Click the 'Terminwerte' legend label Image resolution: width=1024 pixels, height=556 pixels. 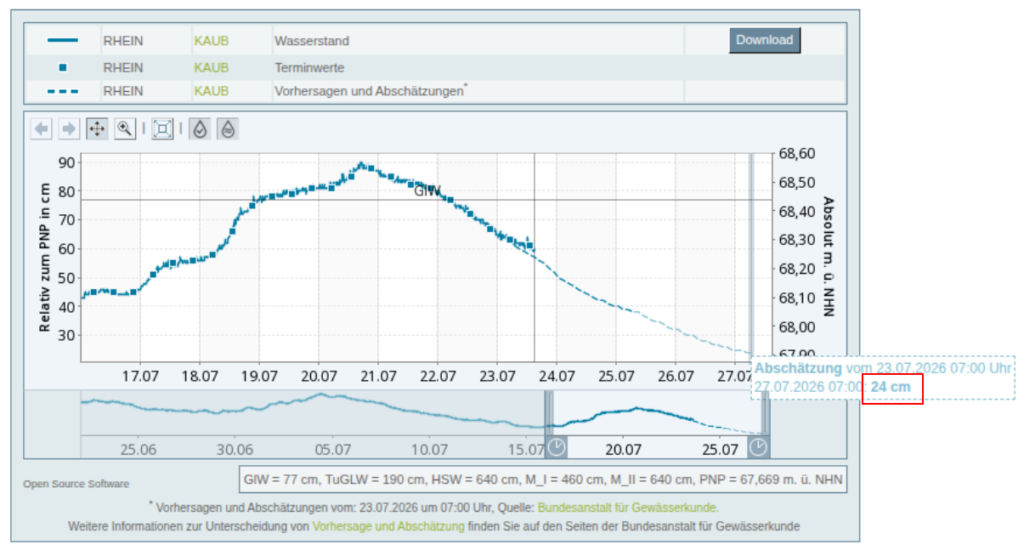pos(309,67)
